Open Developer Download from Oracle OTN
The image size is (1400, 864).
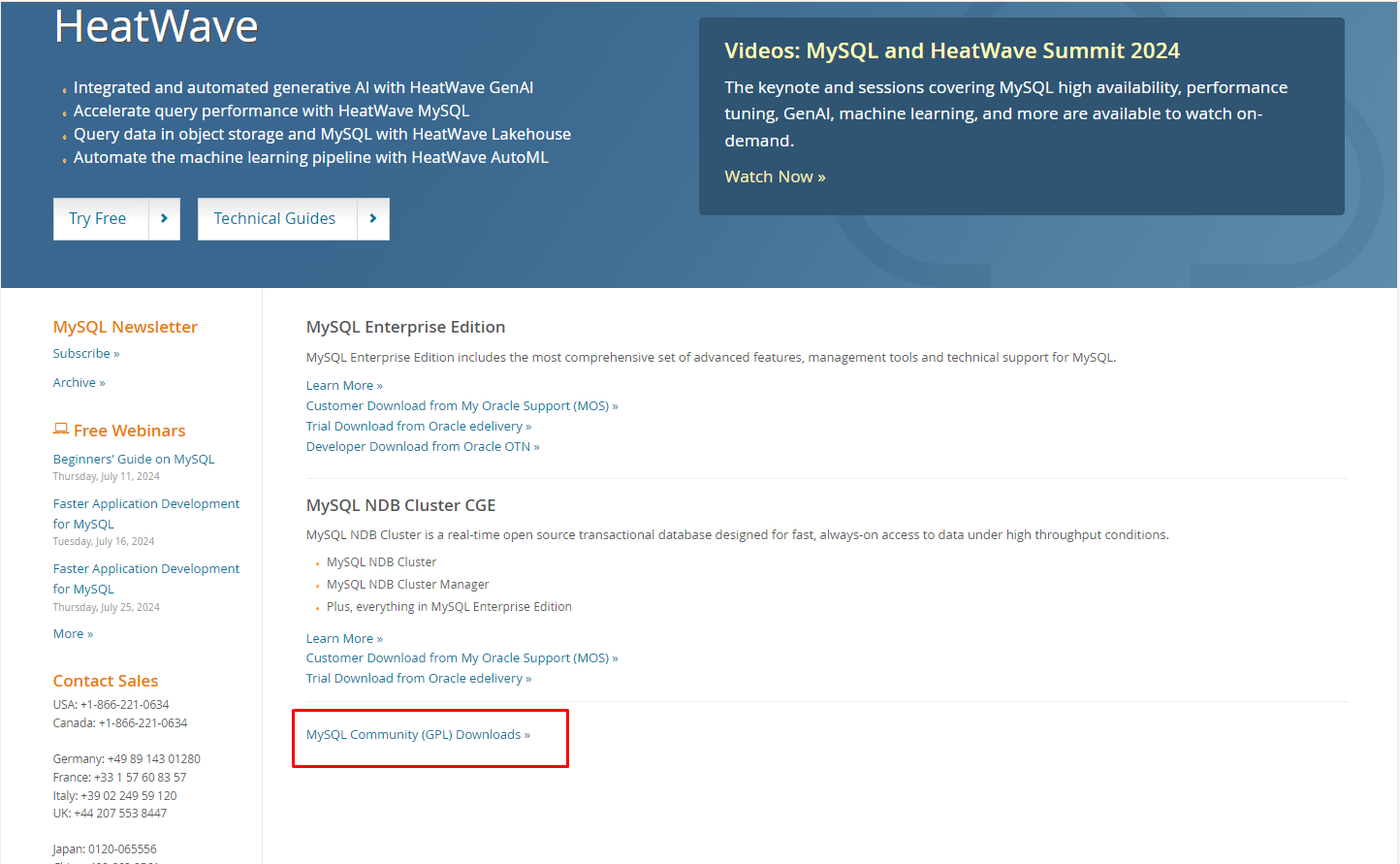point(423,447)
